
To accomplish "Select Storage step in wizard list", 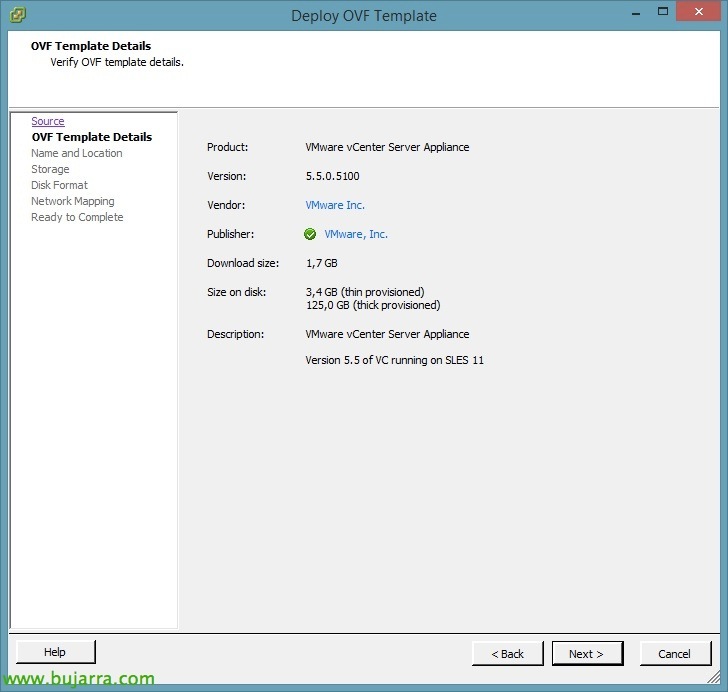I will point(50,169).
